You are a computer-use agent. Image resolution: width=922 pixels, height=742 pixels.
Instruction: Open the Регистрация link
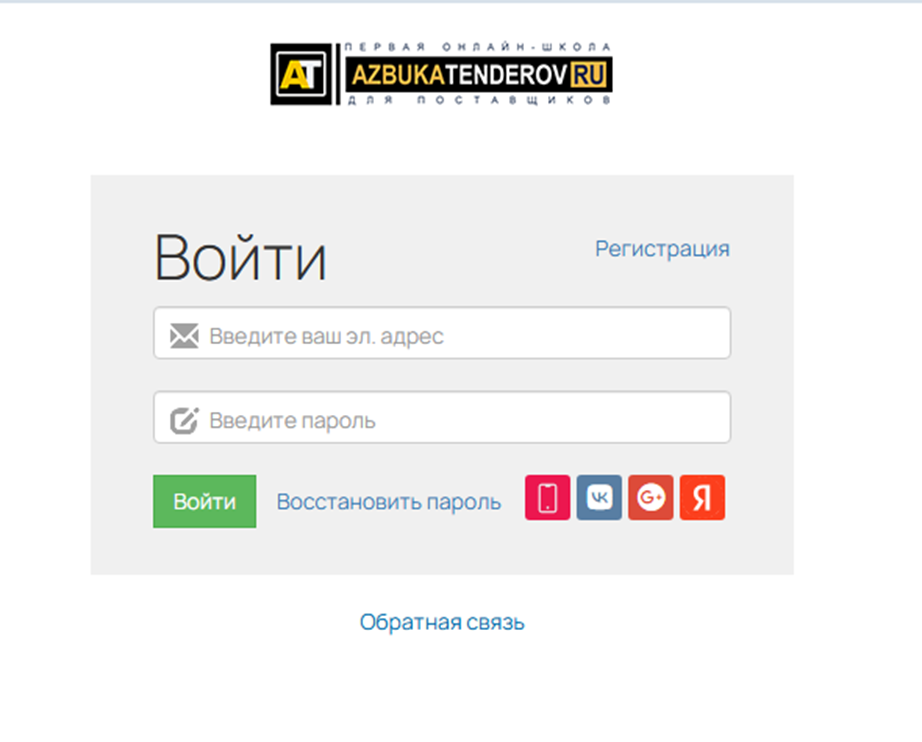pyautogui.click(x=662, y=249)
